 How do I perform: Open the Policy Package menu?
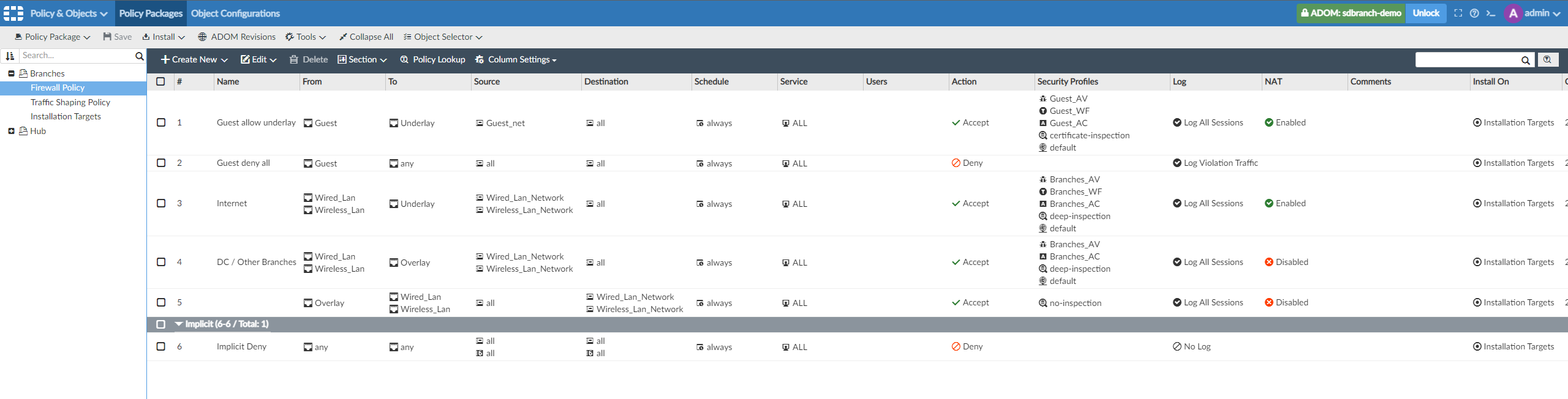(x=53, y=37)
